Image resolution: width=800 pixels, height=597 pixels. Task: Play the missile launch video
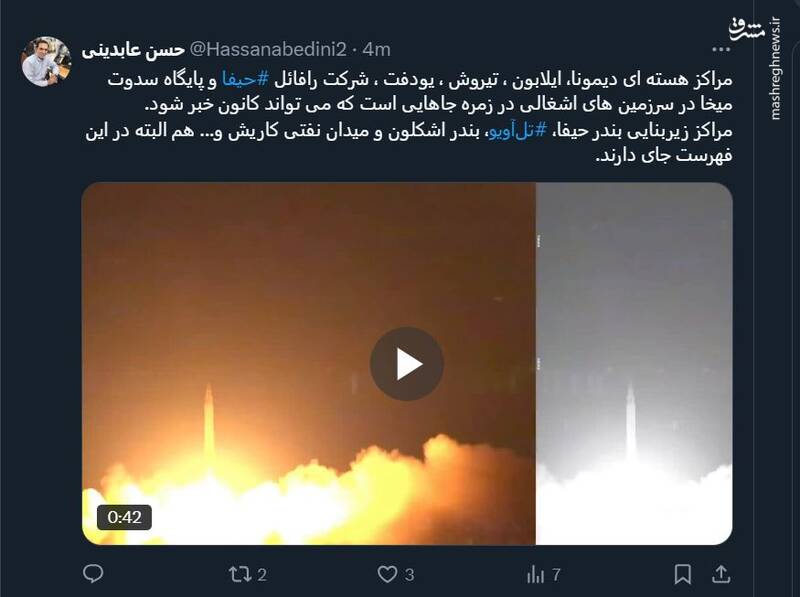pos(407,364)
